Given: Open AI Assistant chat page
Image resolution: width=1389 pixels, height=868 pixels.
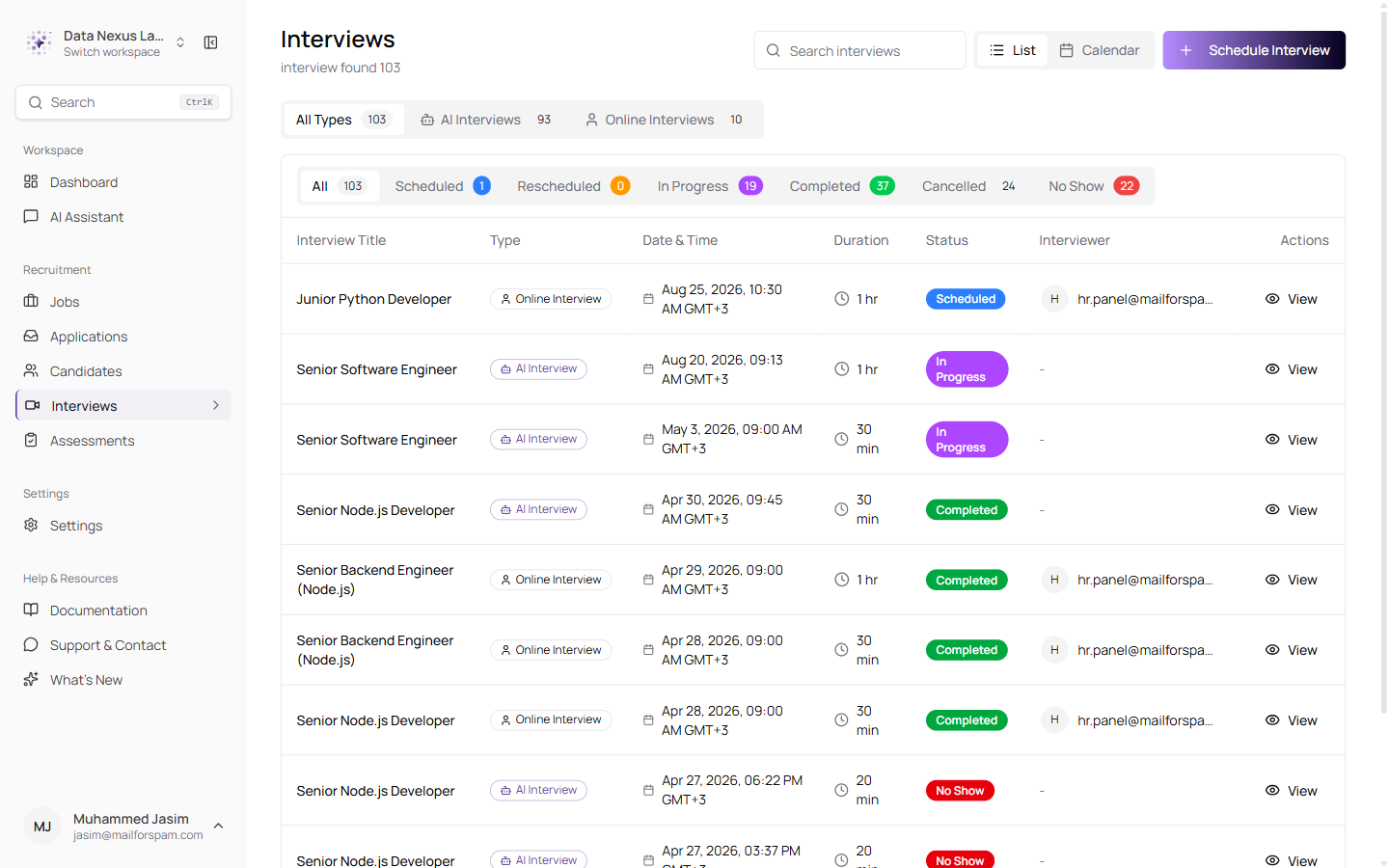Looking at the screenshot, I should pyautogui.click(x=123, y=217).
